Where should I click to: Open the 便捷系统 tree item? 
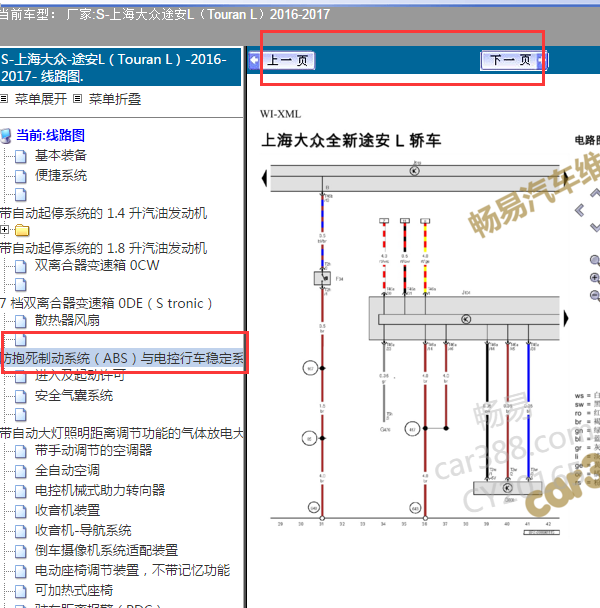coord(61,175)
